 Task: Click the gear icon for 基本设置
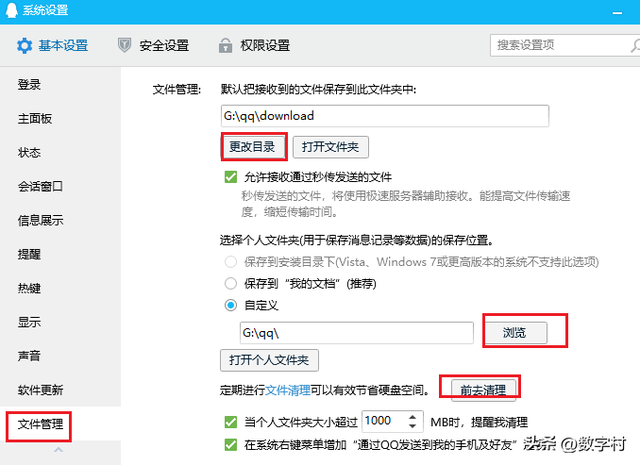coord(24,46)
